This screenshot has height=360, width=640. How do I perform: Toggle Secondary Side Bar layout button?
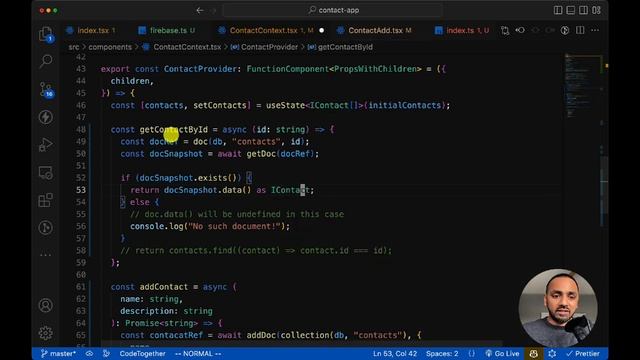point(583,10)
